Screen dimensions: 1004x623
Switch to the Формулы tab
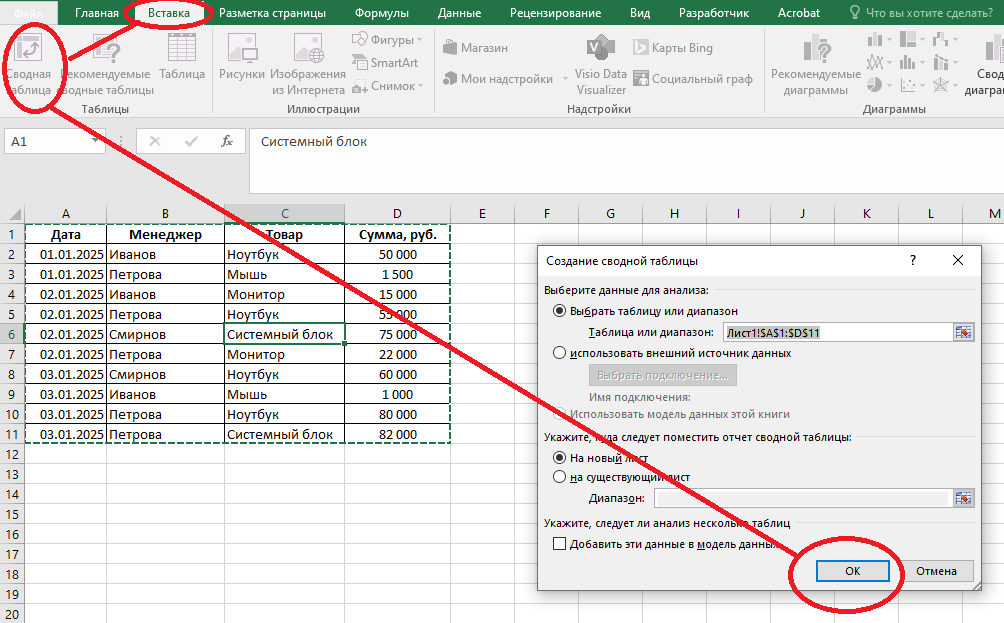(x=382, y=13)
